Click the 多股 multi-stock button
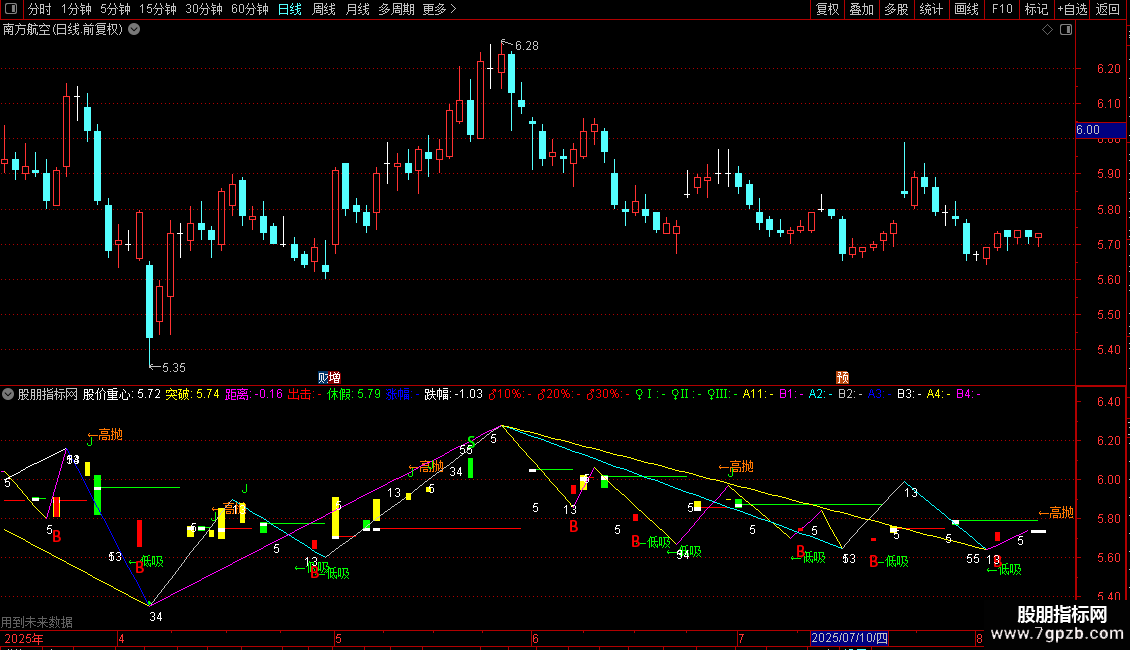The image size is (1130, 650). pyautogui.click(x=896, y=9)
